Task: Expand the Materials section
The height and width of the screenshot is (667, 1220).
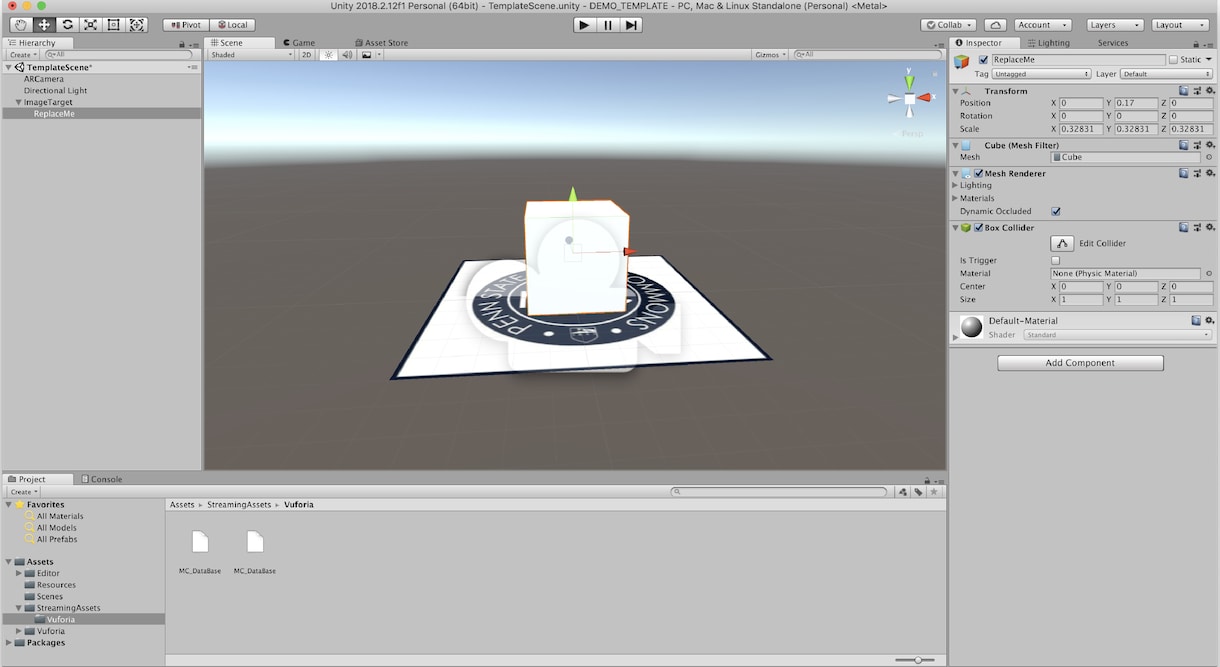Action: [955, 198]
